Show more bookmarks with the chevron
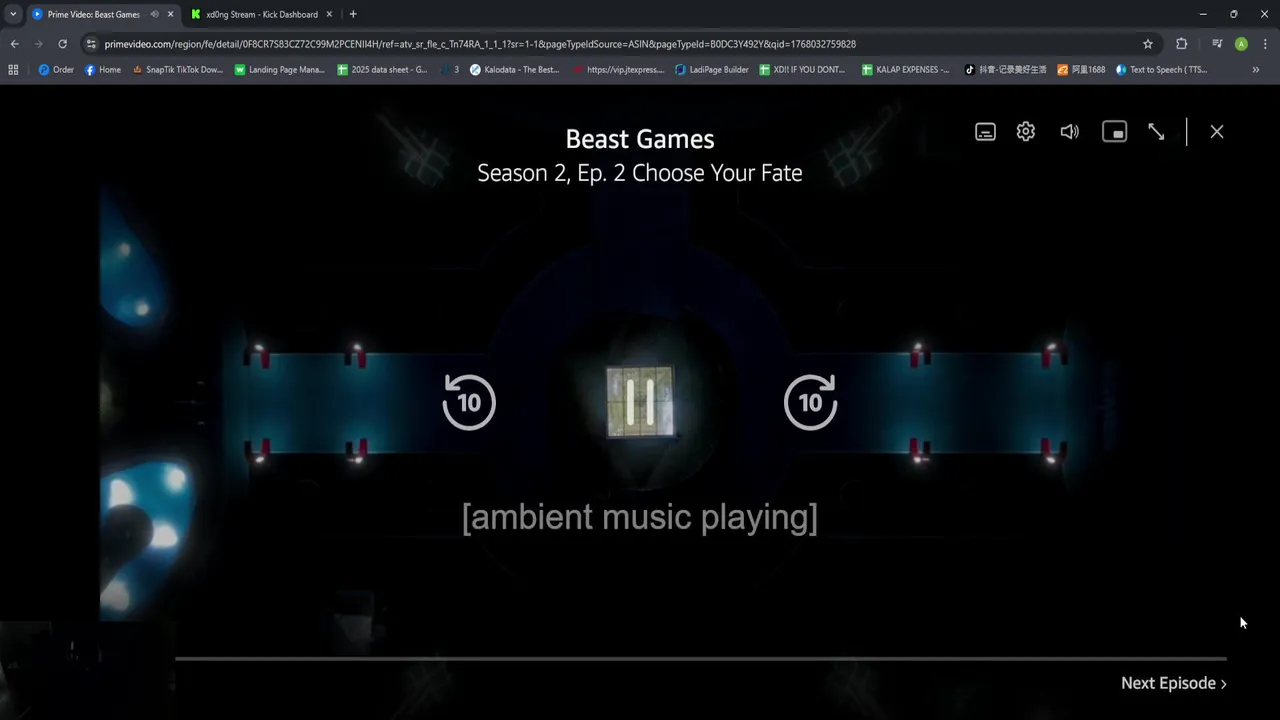 (x=1256, y=70)
